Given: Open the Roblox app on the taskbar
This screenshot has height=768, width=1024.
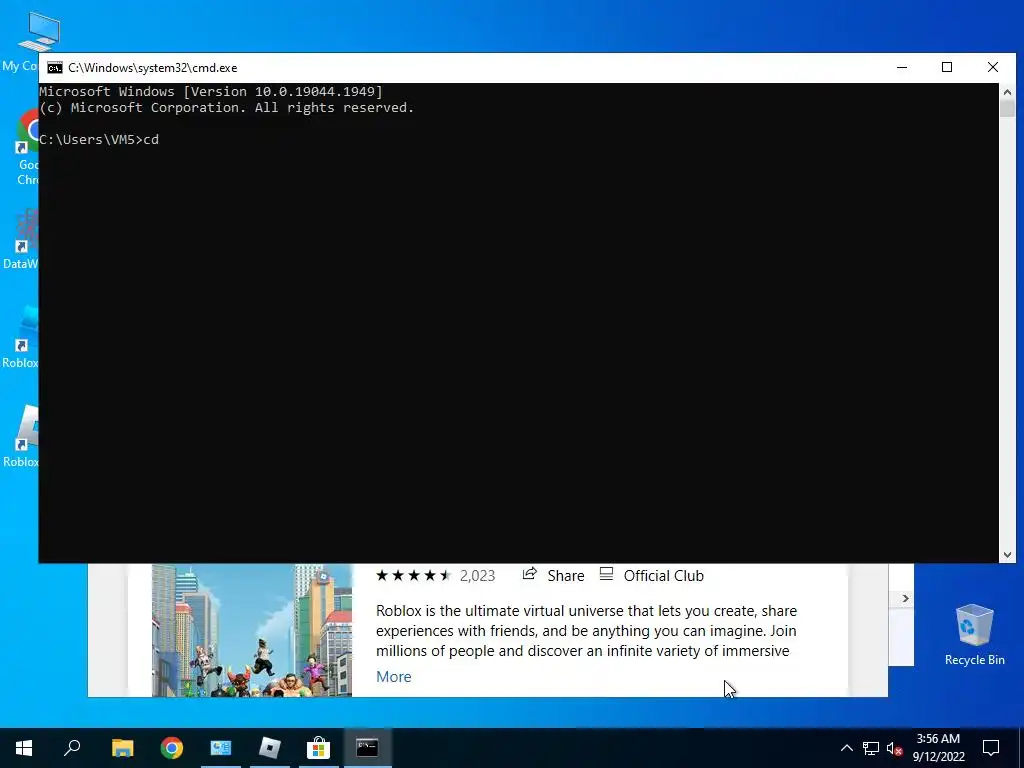Looking at the screenshot, I should [x=270, y=748].
